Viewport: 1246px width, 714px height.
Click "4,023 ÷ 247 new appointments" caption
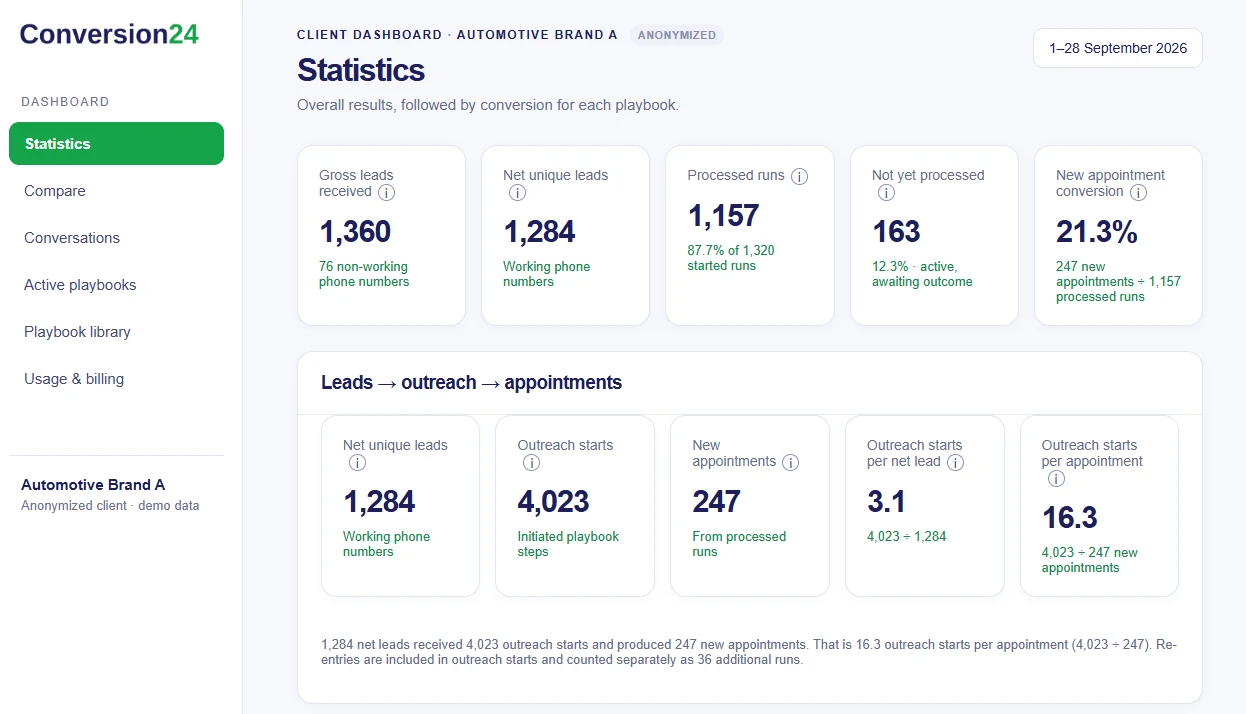tap(1090, 560)
